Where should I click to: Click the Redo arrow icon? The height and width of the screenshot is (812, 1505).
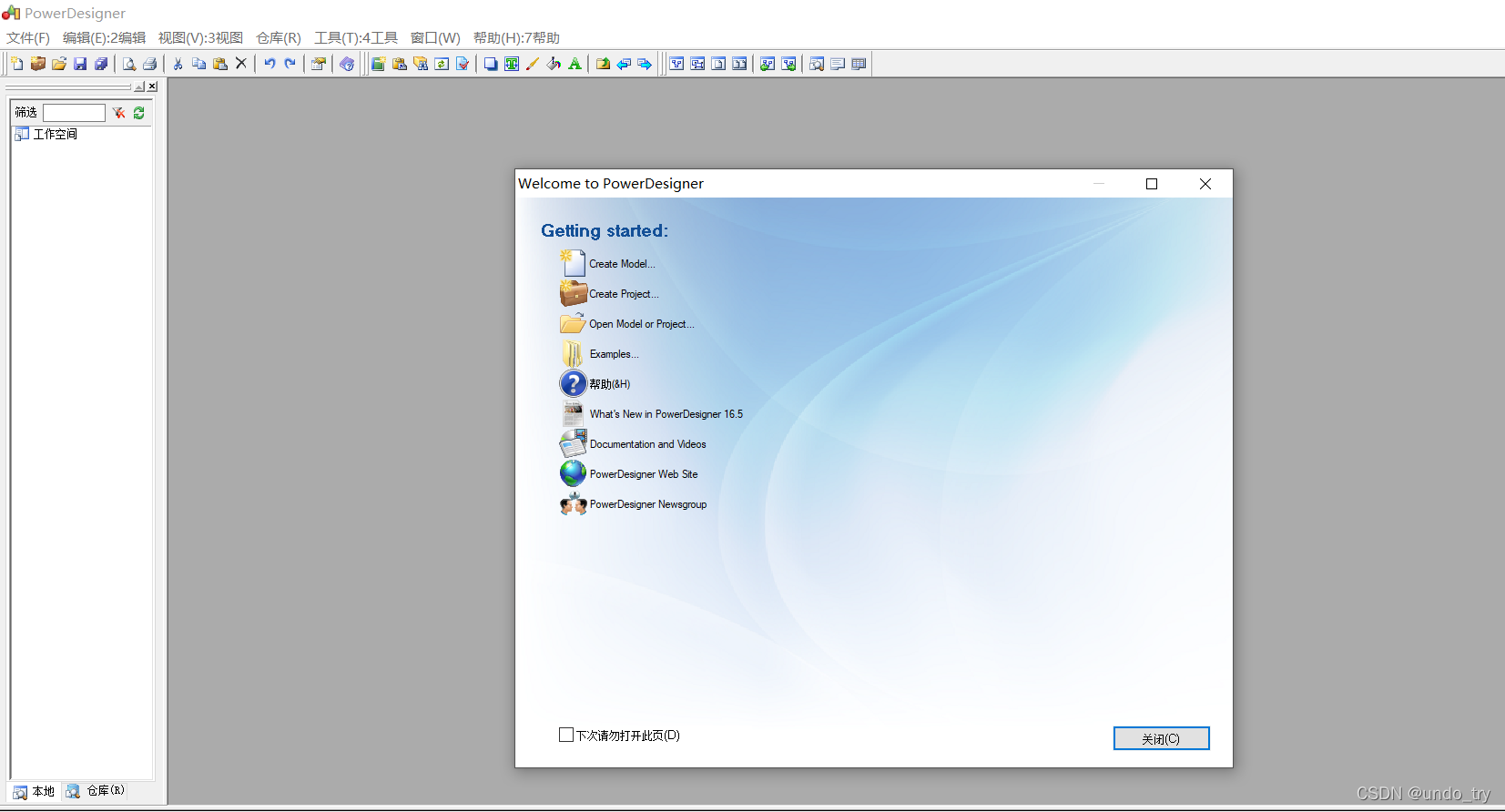click(290, 64)
